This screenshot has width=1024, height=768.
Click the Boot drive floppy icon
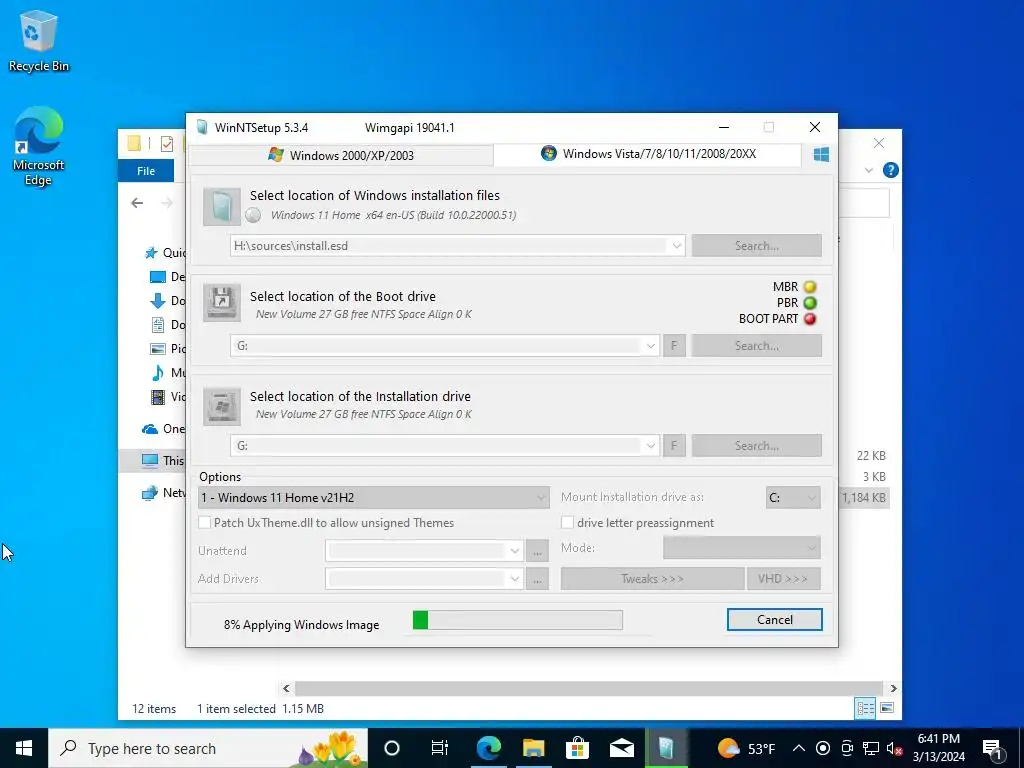coord(222,302)
